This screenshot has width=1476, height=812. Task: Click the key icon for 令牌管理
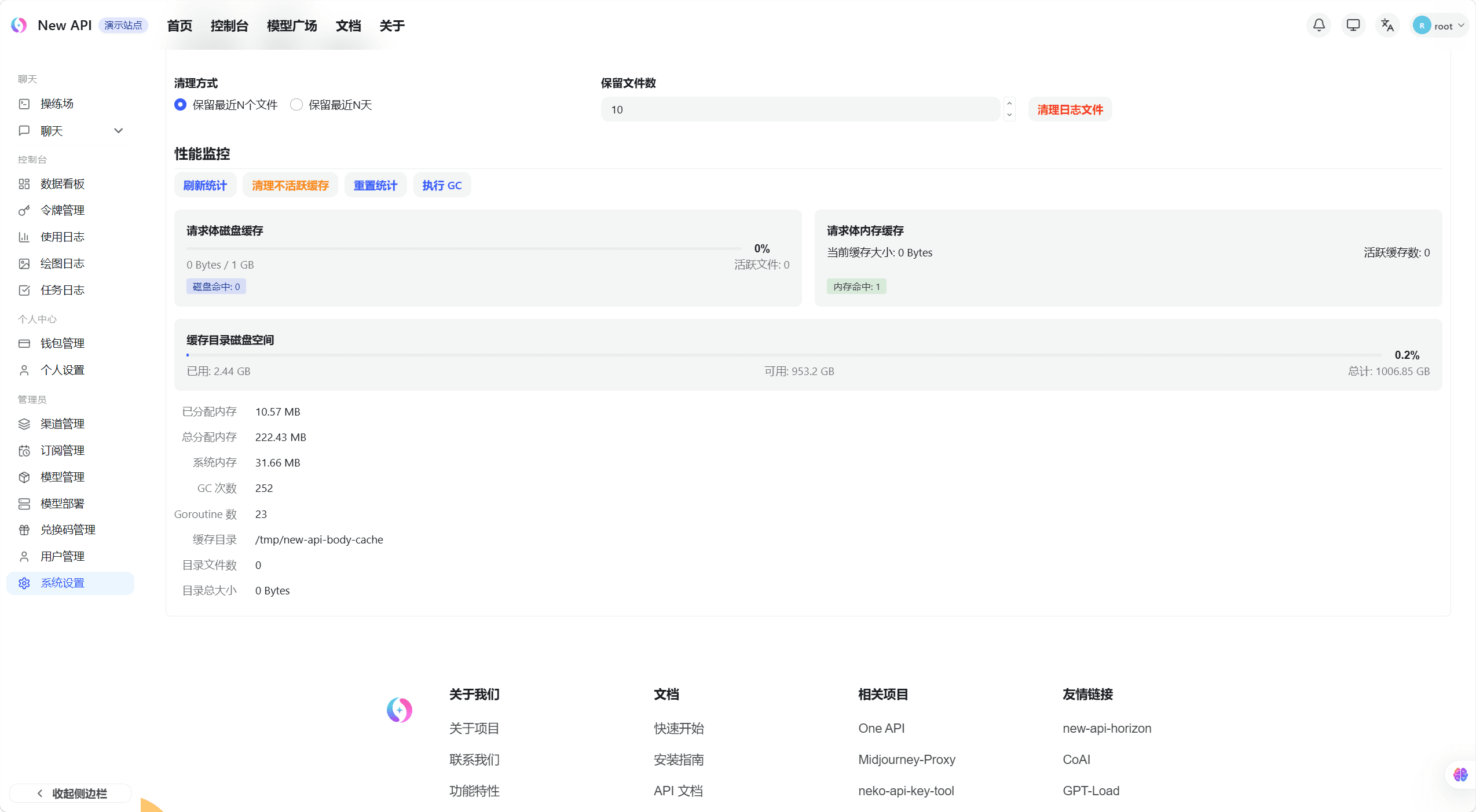(x=24, y=211)
